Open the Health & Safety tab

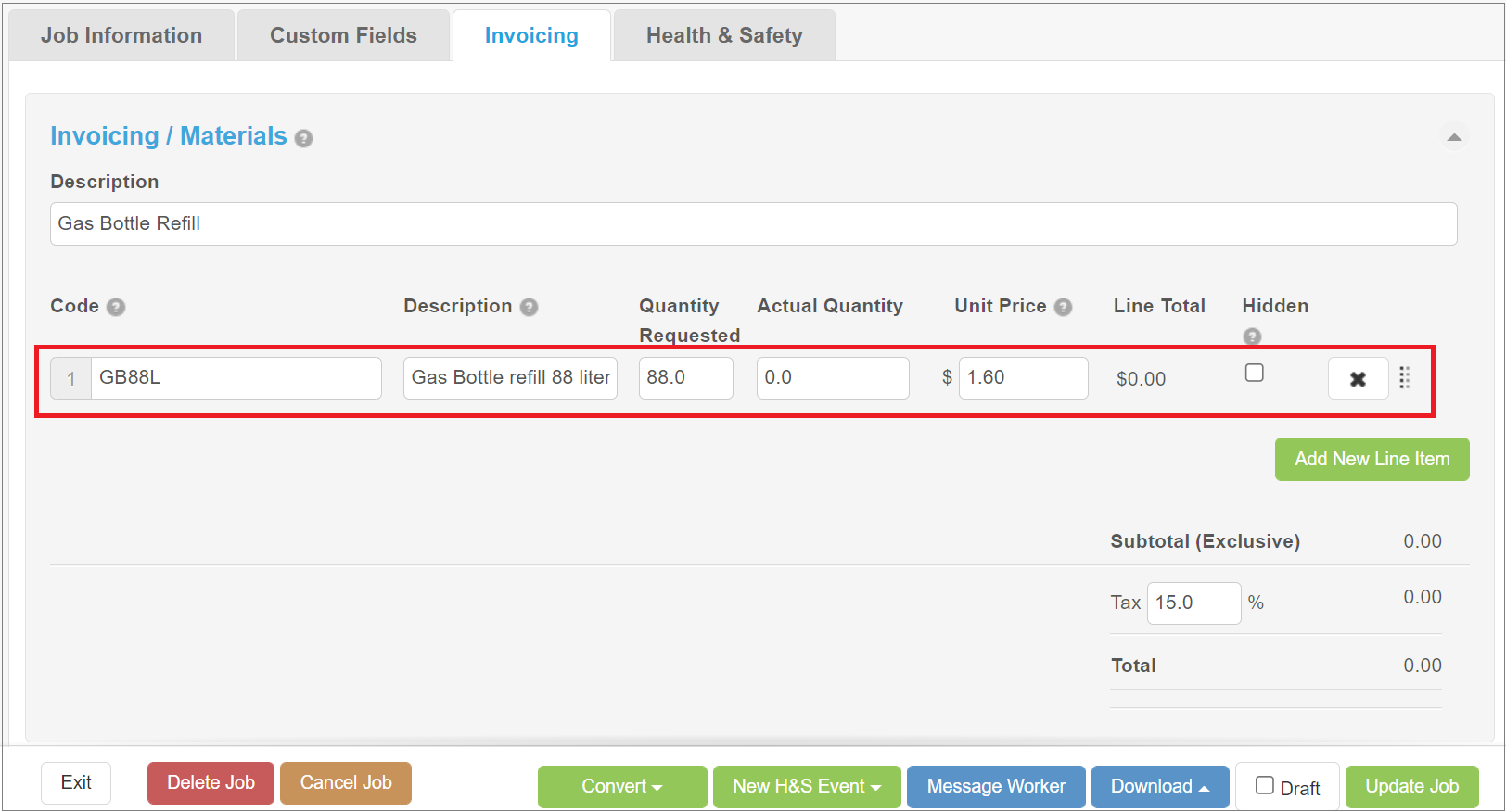pos(724,35)
